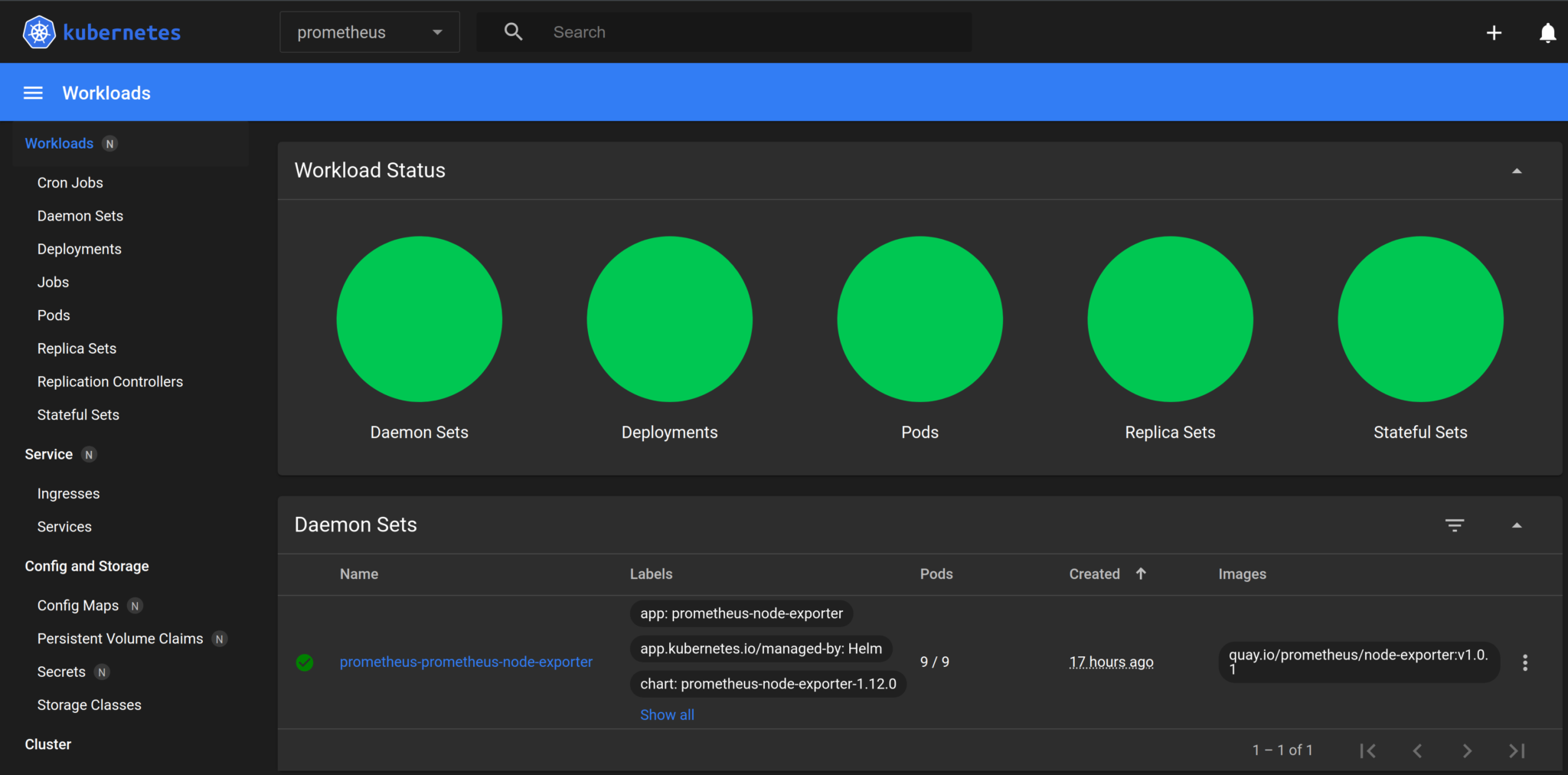Sort table by Name column
This screenshot has width=1568, height=775.
(359, 574)
